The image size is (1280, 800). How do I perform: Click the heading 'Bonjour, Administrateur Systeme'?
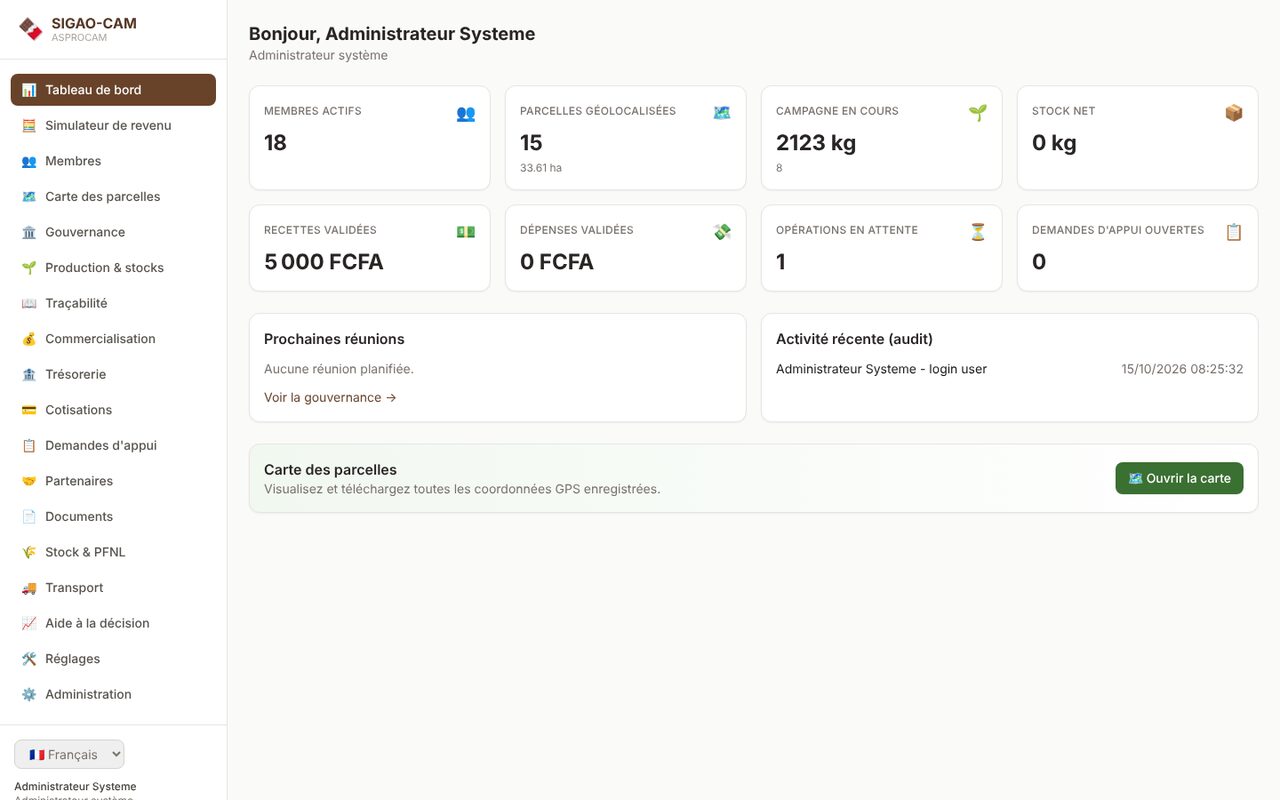click(392, 34)
